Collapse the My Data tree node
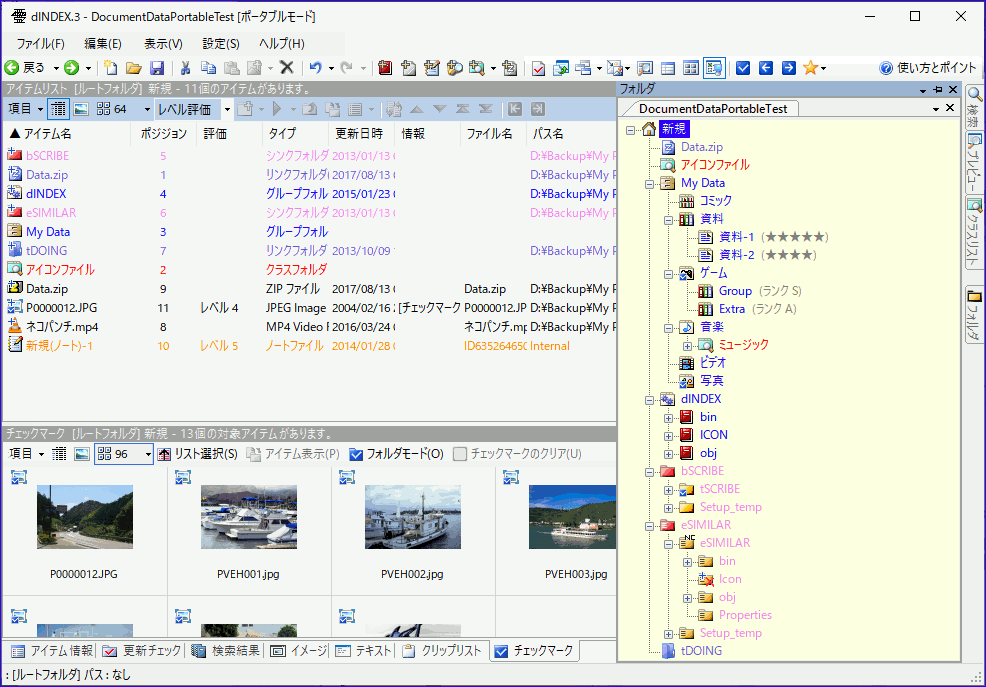Image resolution: width=986 pixels, height=687 pixels. (650, 184)
